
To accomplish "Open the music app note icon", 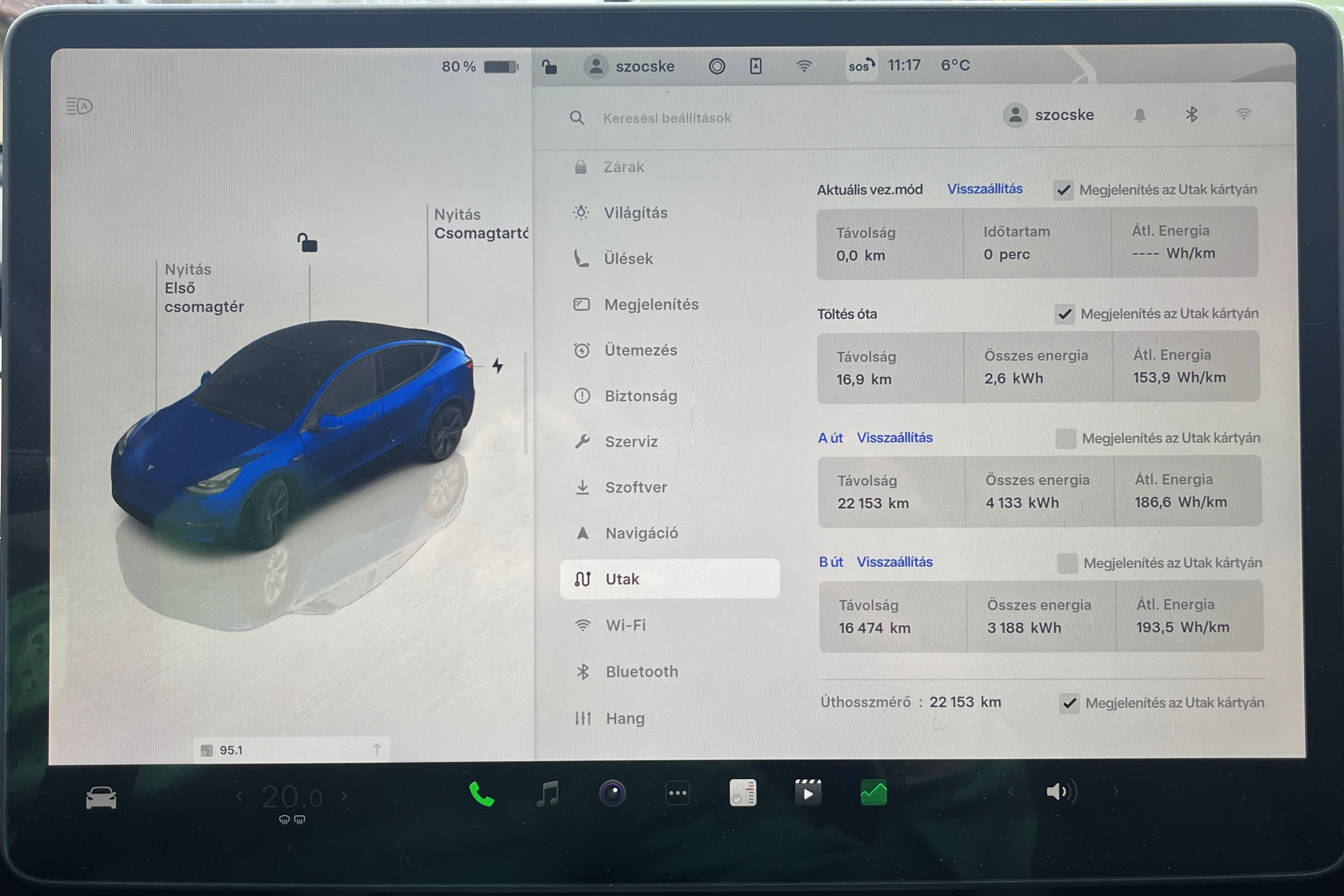I will [x=547, y=794].
